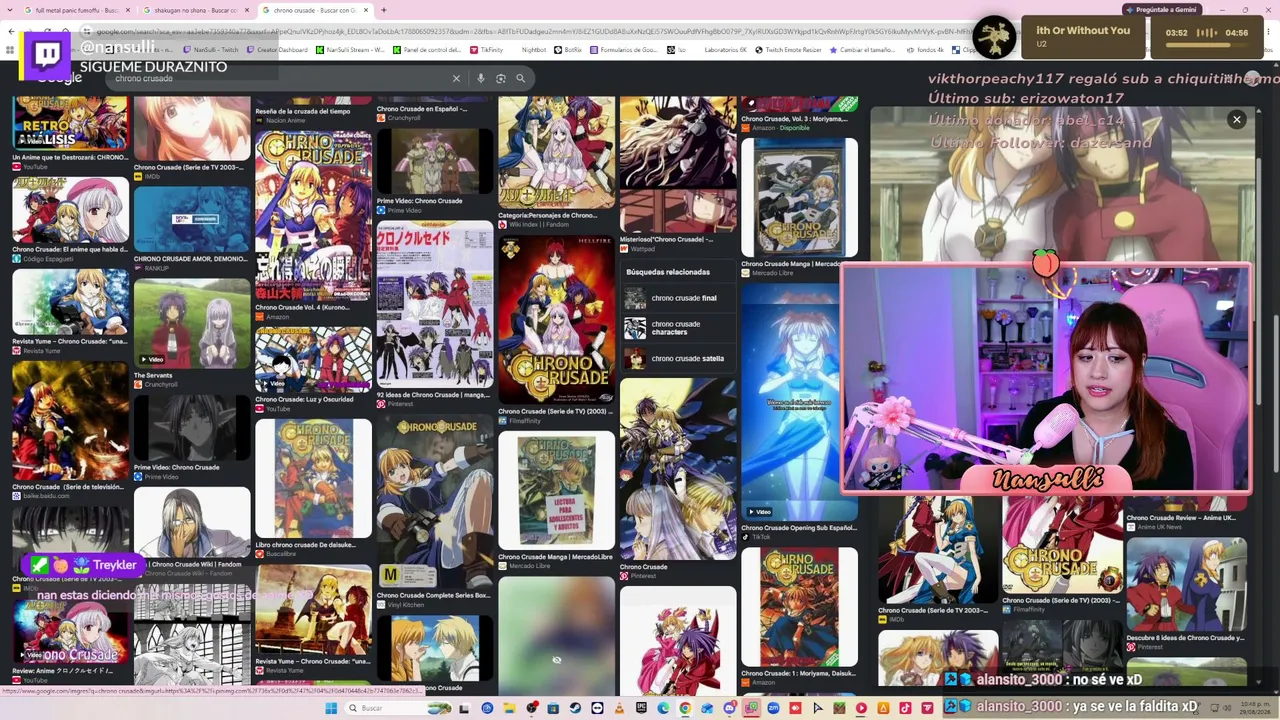
Task: Open Google Lens image search
Action: pos(501,78)
